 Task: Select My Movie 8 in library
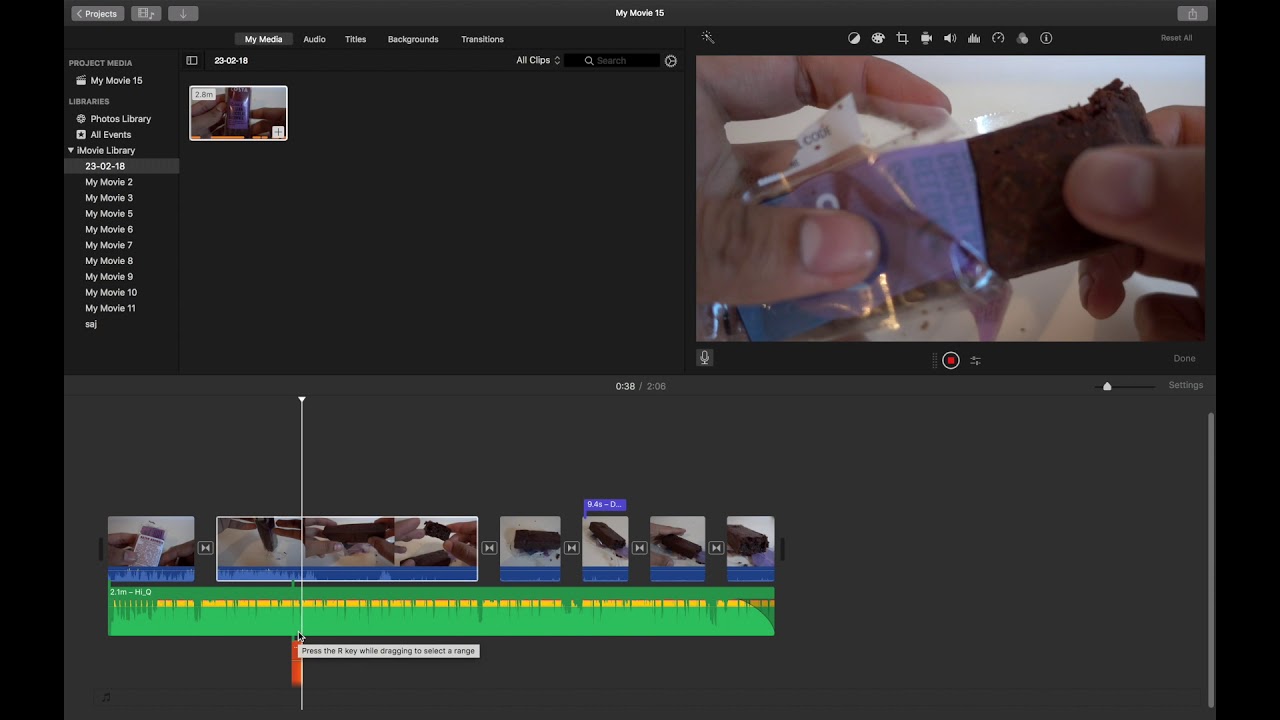[x=109, y=261]
